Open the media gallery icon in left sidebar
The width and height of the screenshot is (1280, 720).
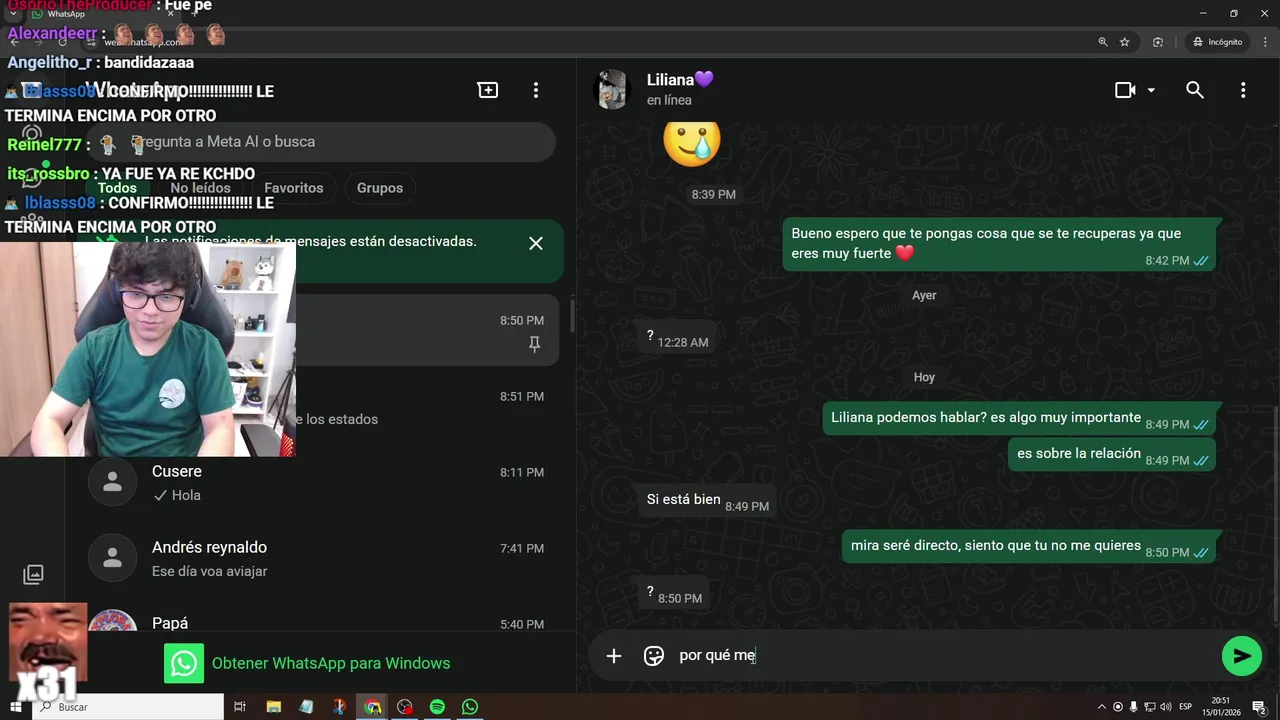click(x=33, y=574)
